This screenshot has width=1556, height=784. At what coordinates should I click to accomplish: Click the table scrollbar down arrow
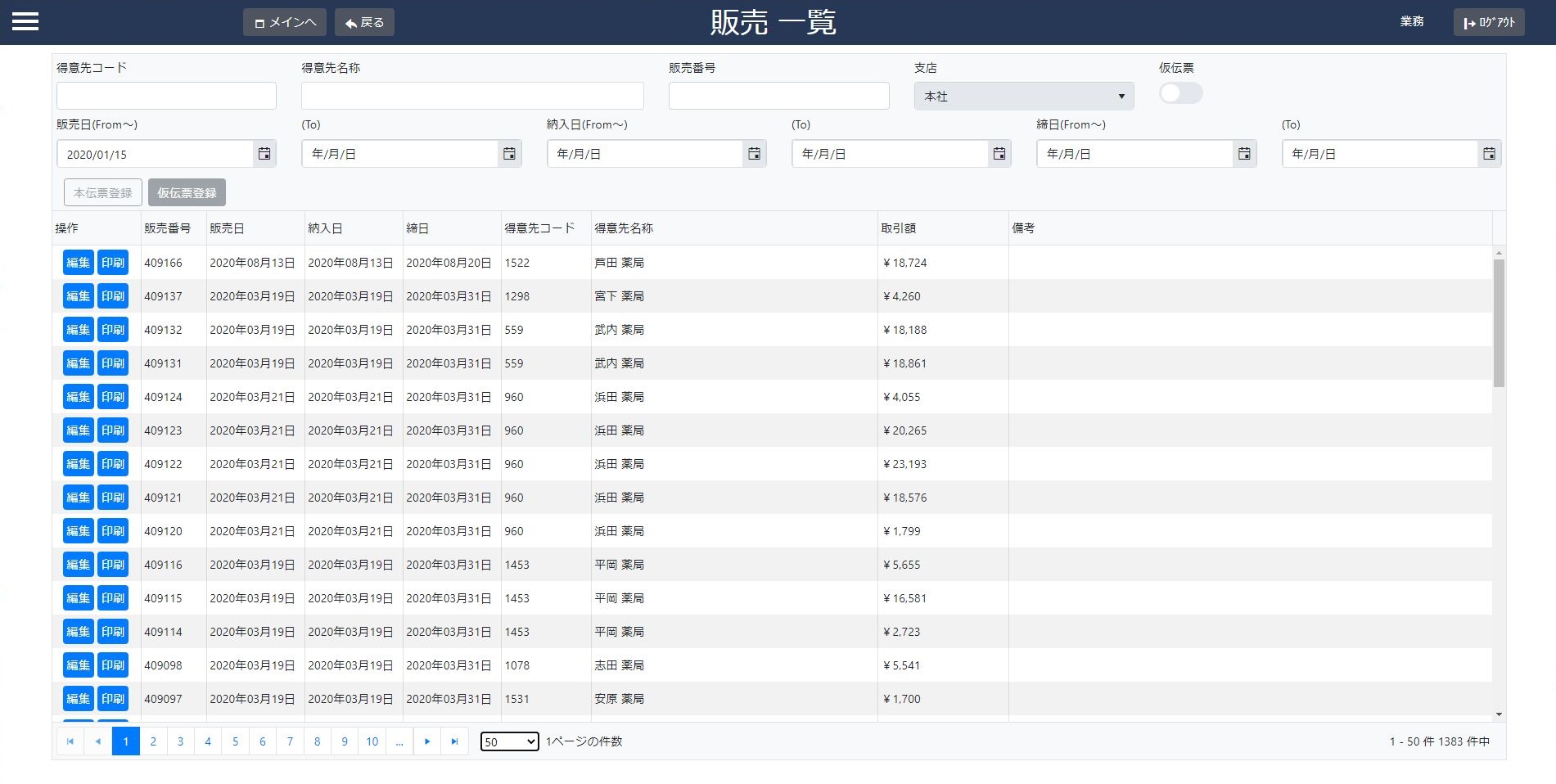point(1499,714)
